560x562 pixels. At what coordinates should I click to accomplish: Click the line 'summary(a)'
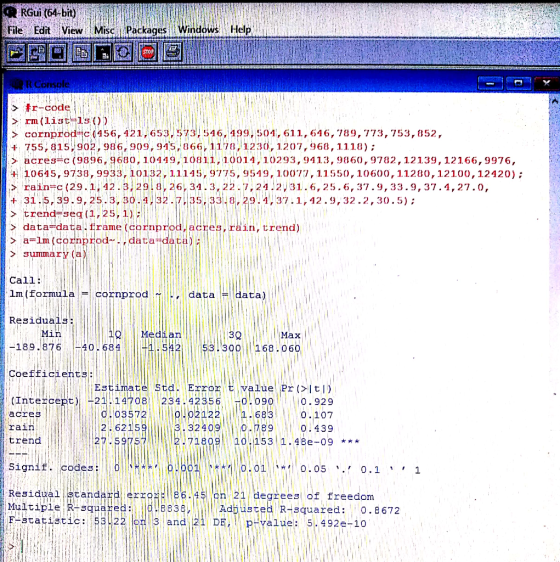55,254
